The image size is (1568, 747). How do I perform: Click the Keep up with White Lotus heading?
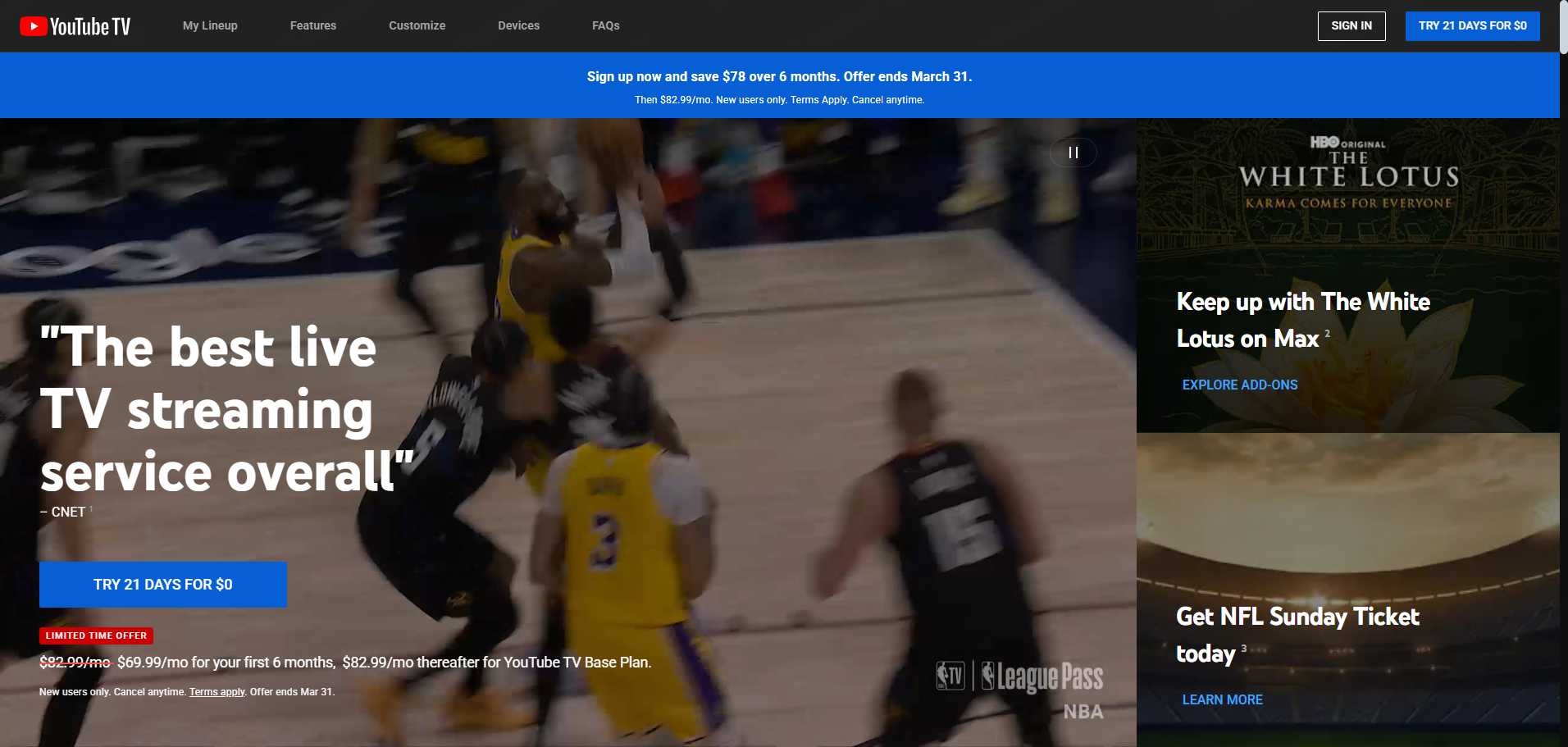[x=1302, y=320]
